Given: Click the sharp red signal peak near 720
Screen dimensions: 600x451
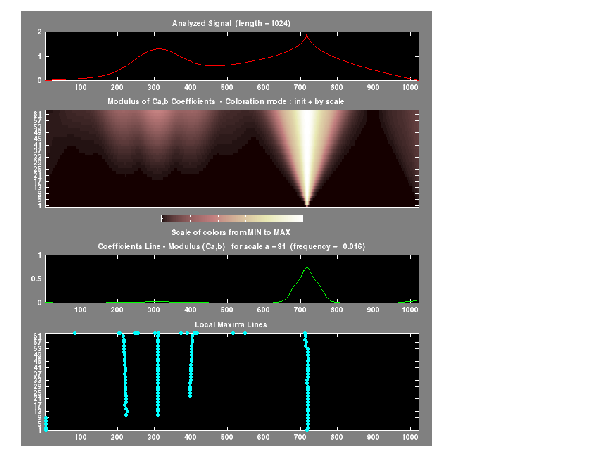Looking at the screenshot, I should [x=307, y=37].
